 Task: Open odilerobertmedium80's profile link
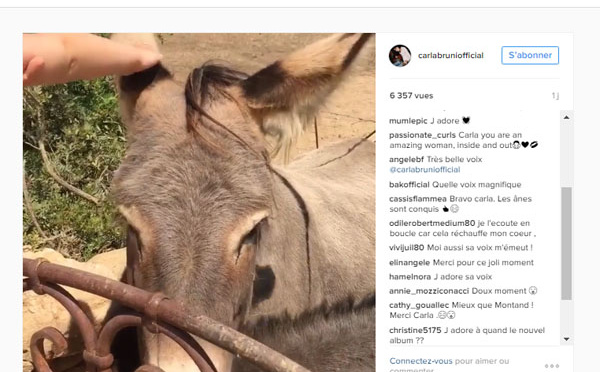tap(432, 223)
